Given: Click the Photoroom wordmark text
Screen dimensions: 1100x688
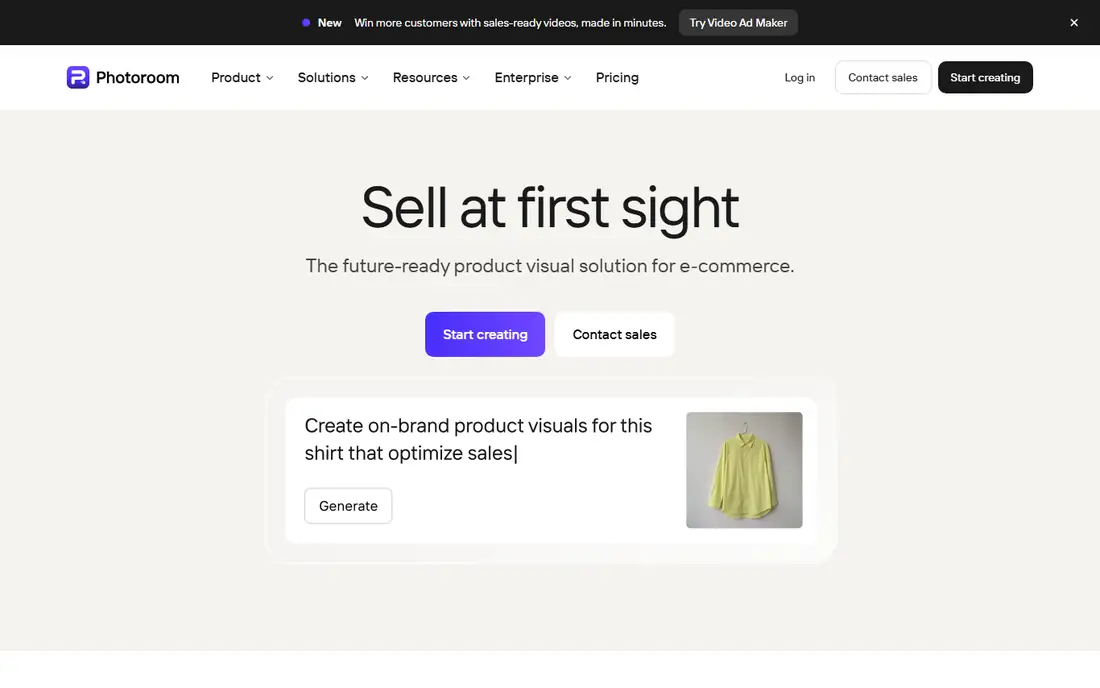Looking at the screenshot, I should click(x=138, y=77).
